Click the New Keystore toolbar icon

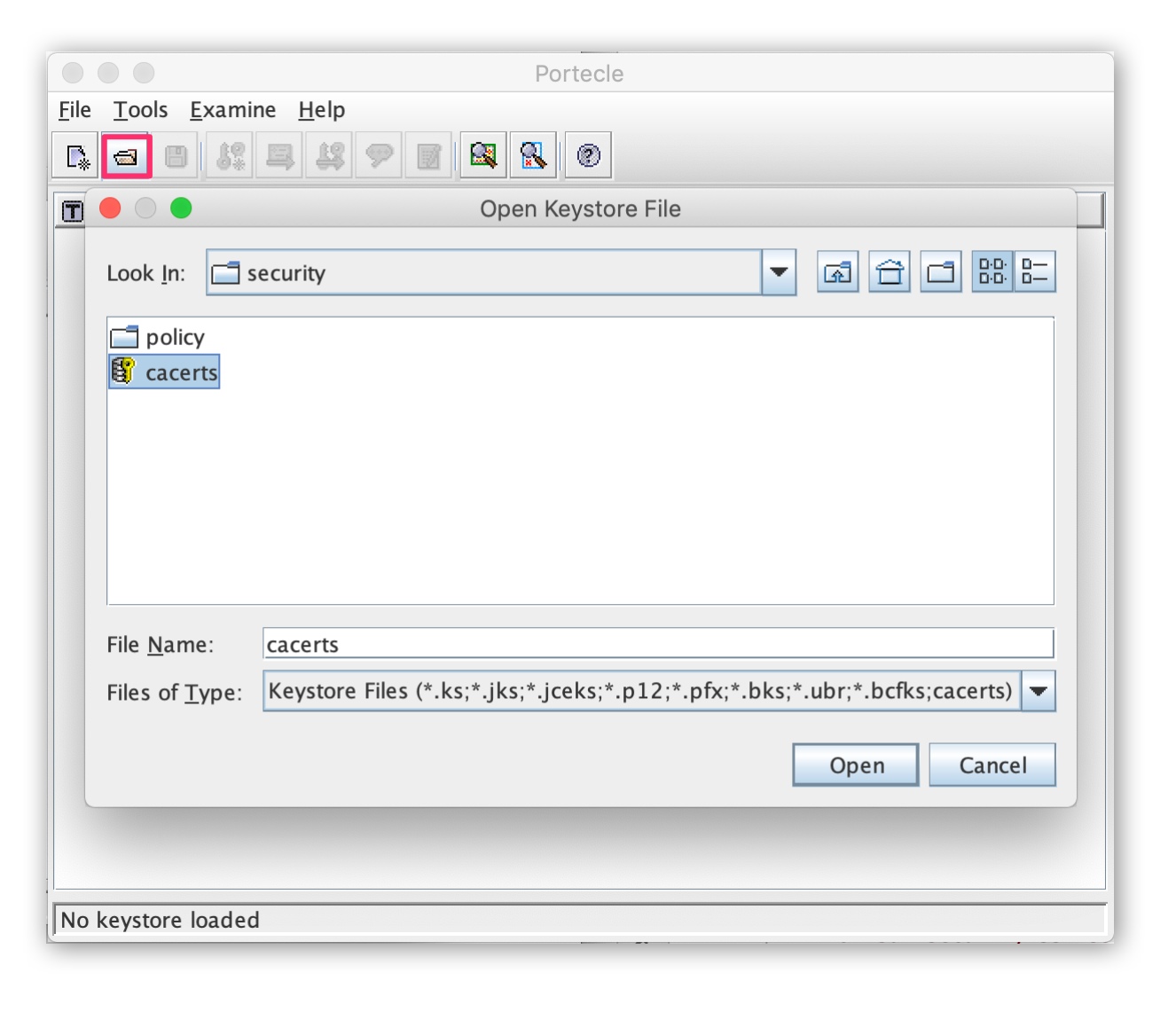(x=77, y=157)
